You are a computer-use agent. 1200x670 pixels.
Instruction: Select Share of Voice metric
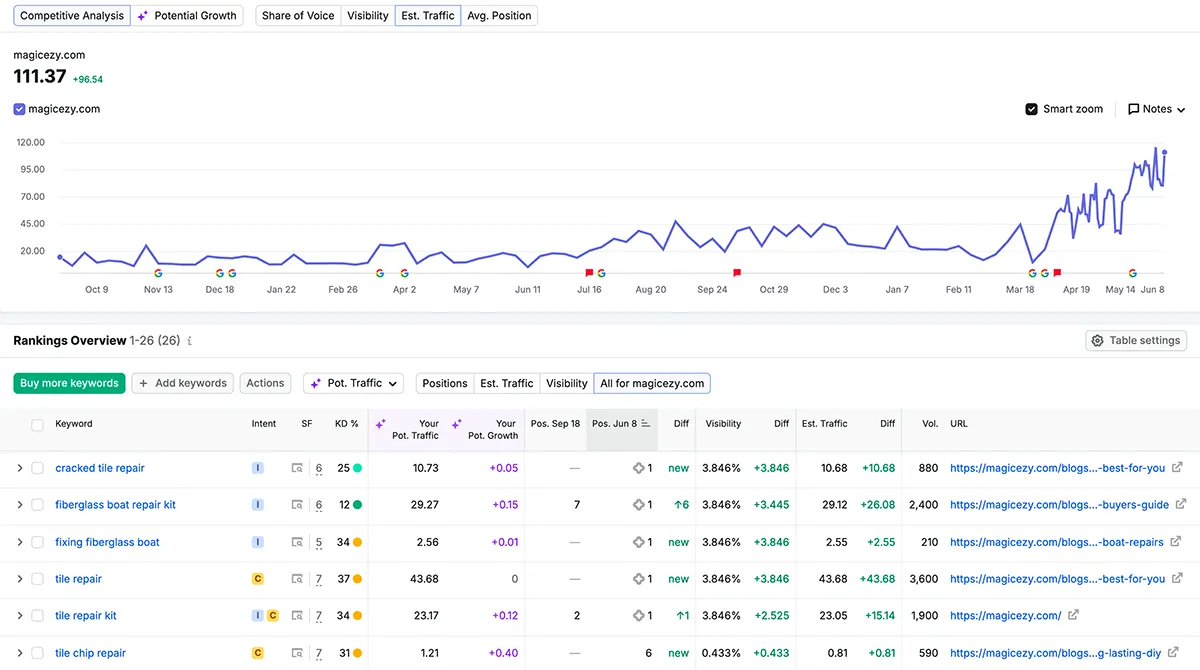coord(297,16)
